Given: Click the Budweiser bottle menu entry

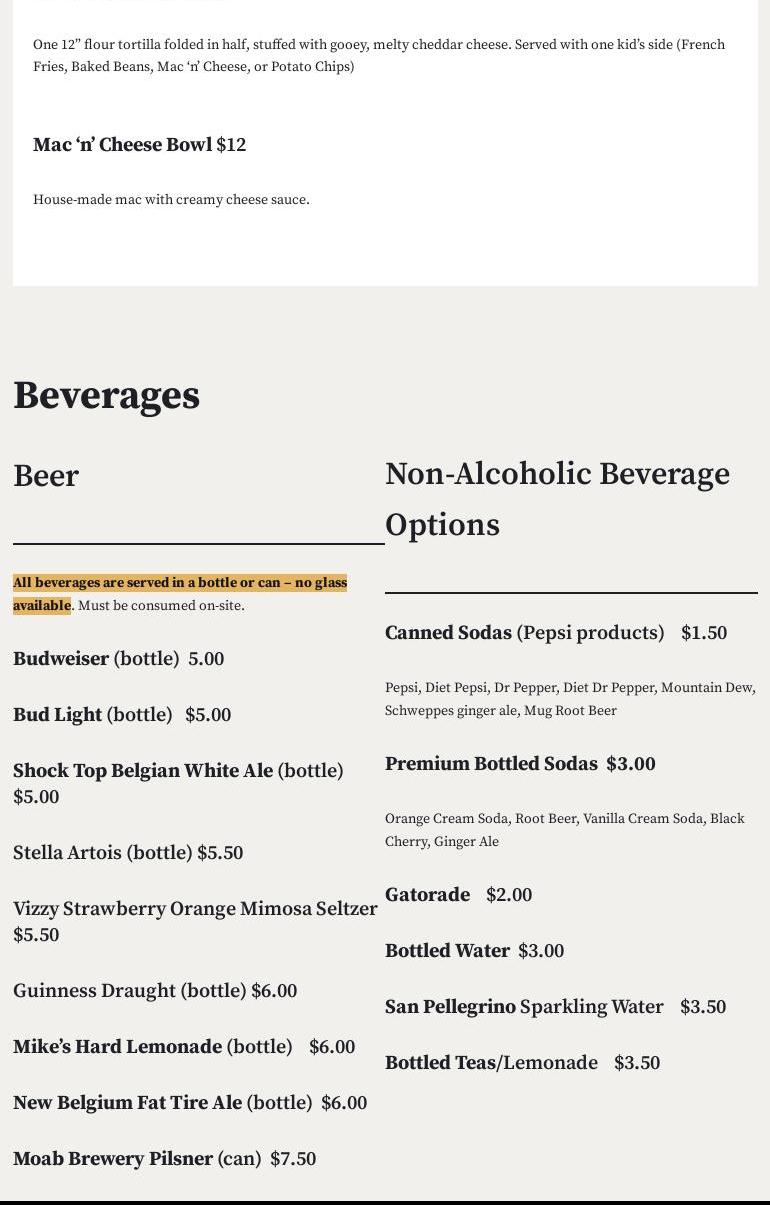Looking at the screenshot, I should (x=118, y=659).
